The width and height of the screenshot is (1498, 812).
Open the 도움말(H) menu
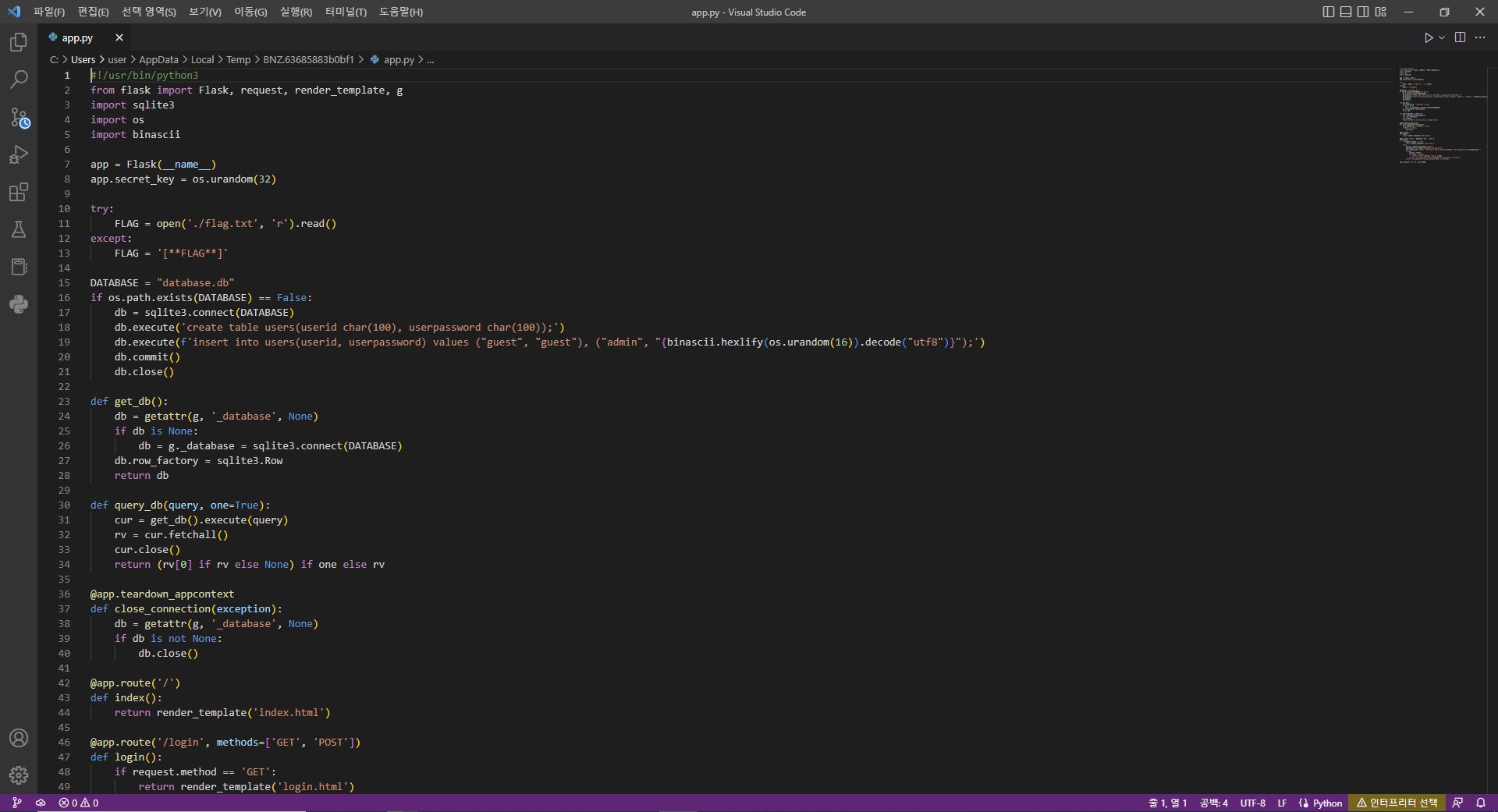(x=401, y=12)
